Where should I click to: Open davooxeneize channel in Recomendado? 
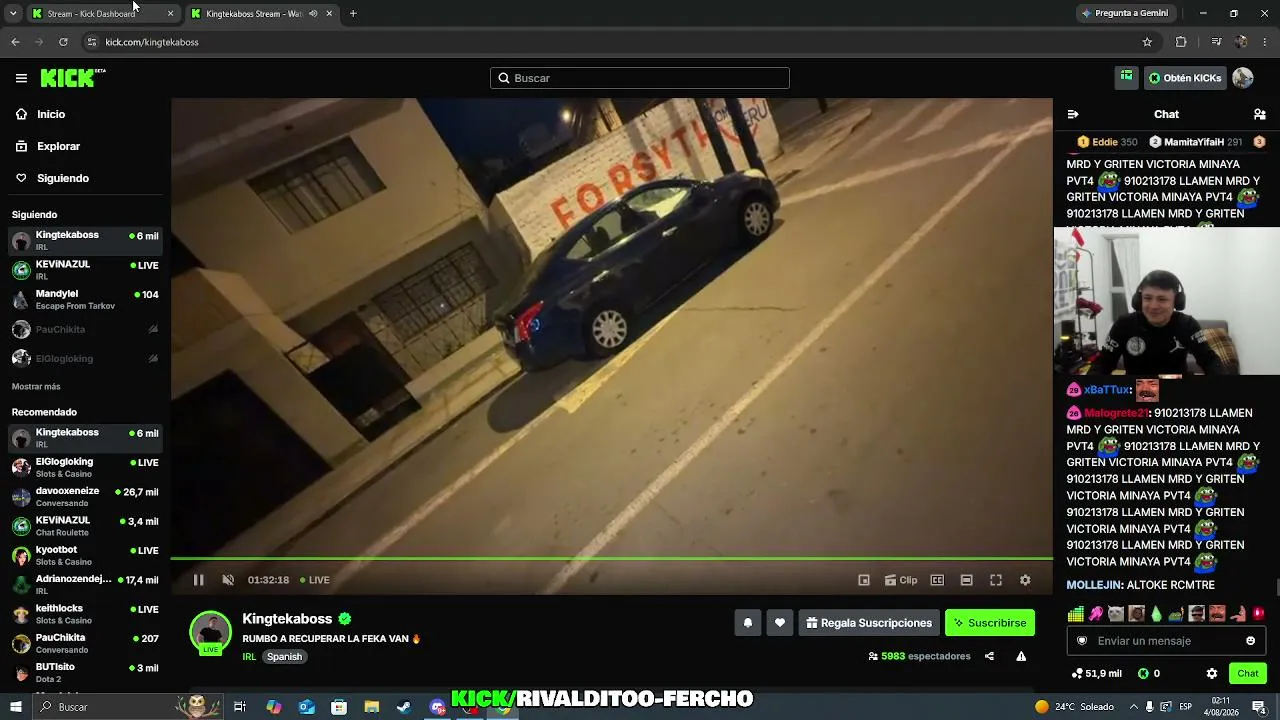tap(85, 497)
